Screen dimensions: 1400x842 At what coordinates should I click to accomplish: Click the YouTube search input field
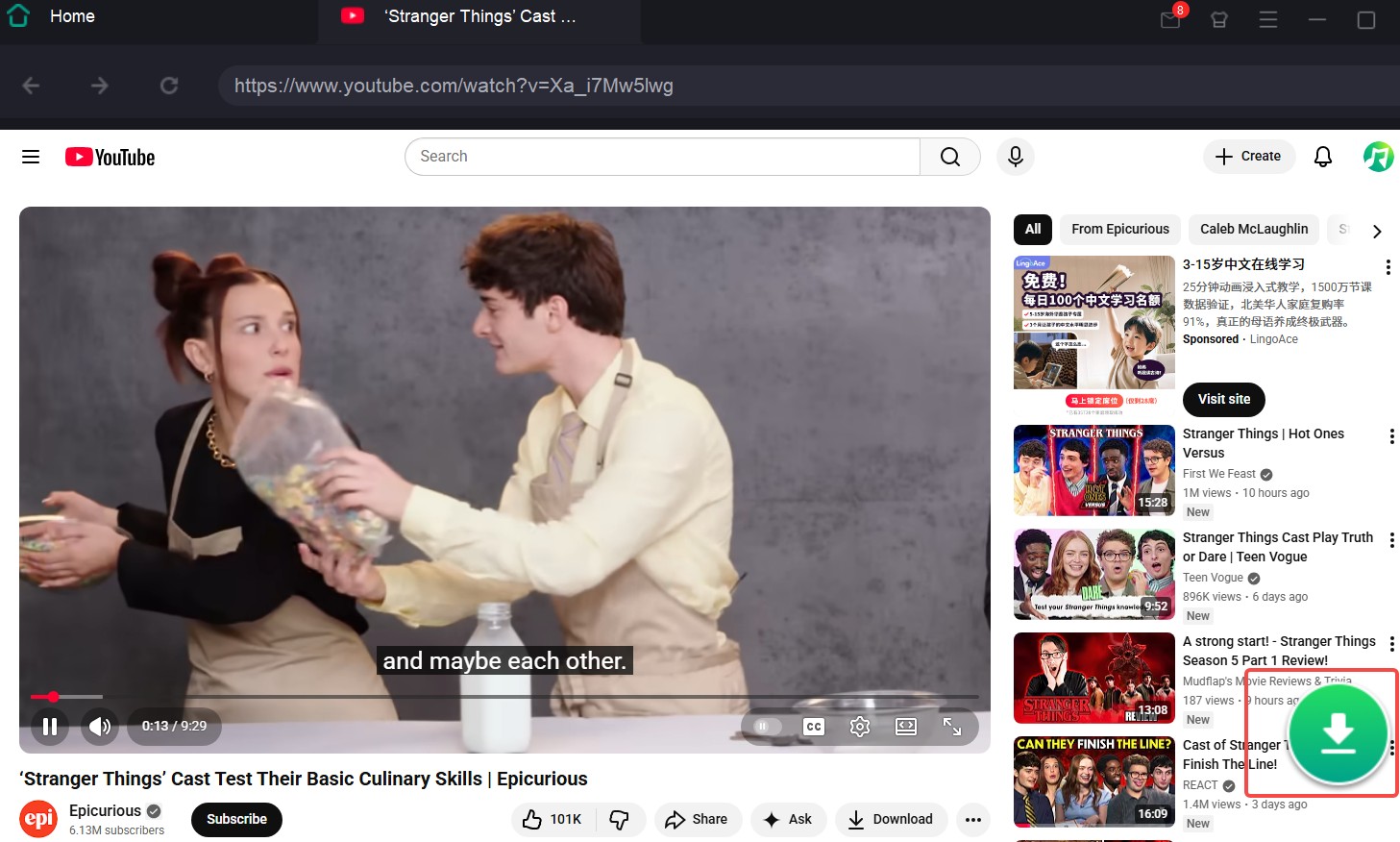click(x=663, y=157)
